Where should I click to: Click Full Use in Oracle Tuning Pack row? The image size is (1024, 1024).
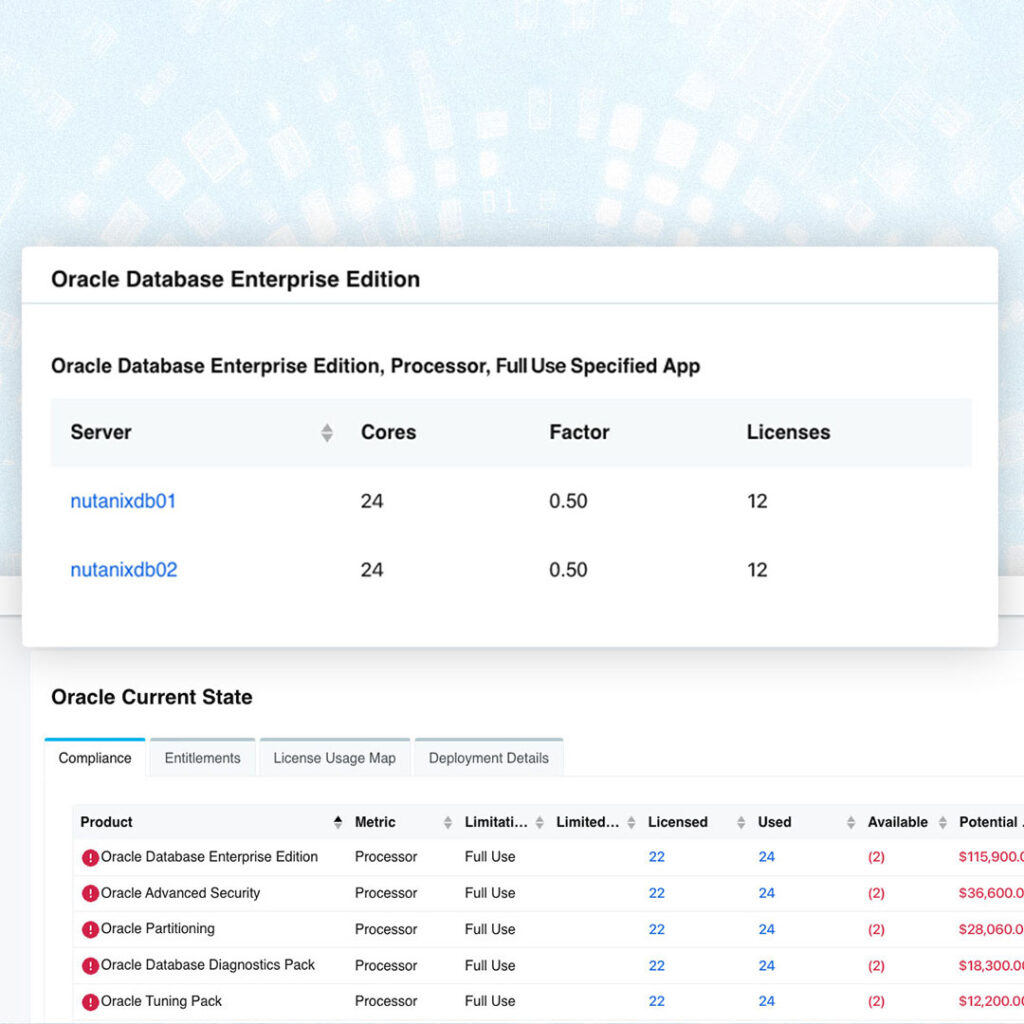(x=490, y=1001)
